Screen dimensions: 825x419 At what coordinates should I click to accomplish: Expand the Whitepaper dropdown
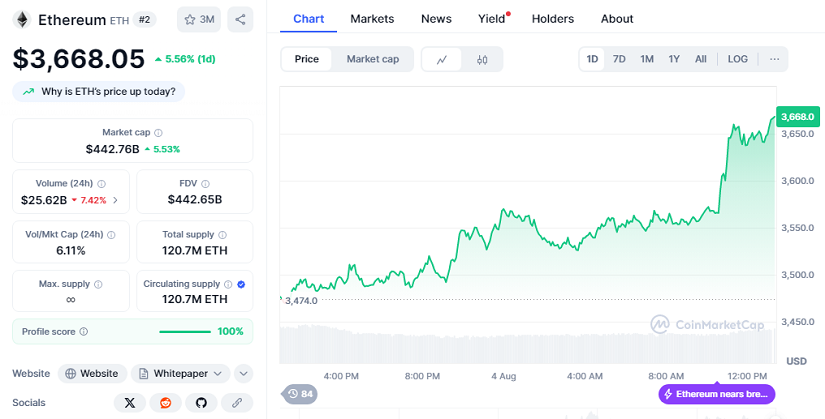point(180,374)
